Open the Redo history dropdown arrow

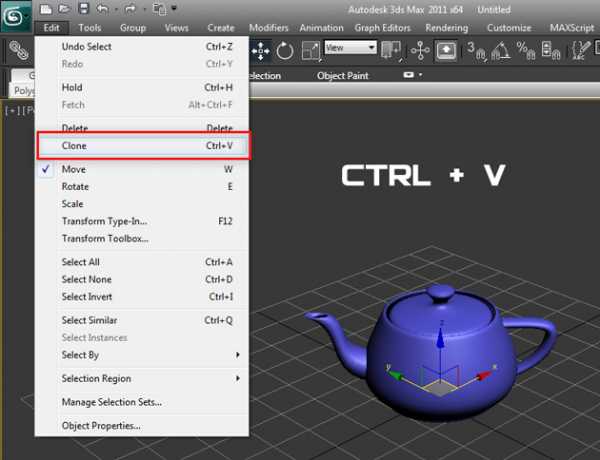coord(143,9)
